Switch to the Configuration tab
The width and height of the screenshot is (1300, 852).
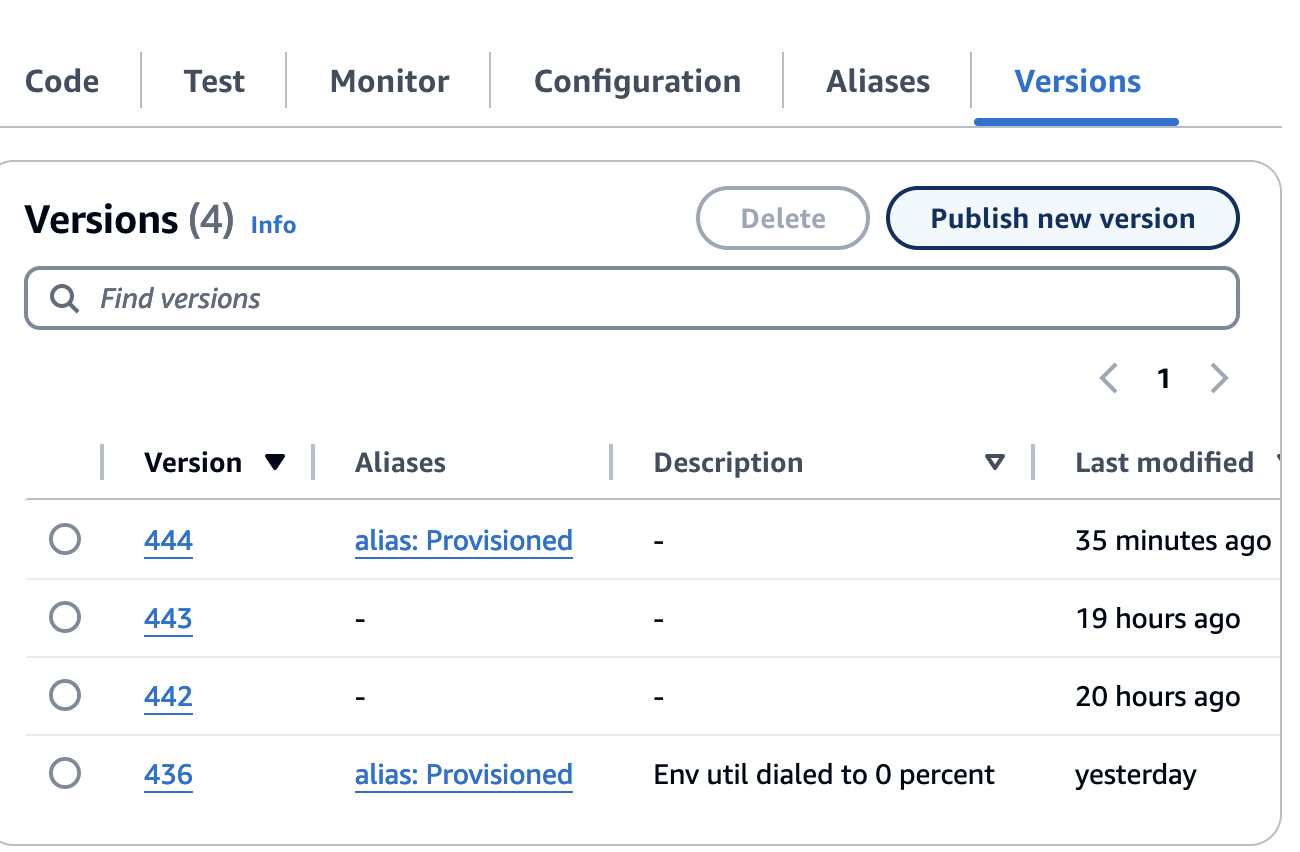pyautogui.click(x=637, y=81)
